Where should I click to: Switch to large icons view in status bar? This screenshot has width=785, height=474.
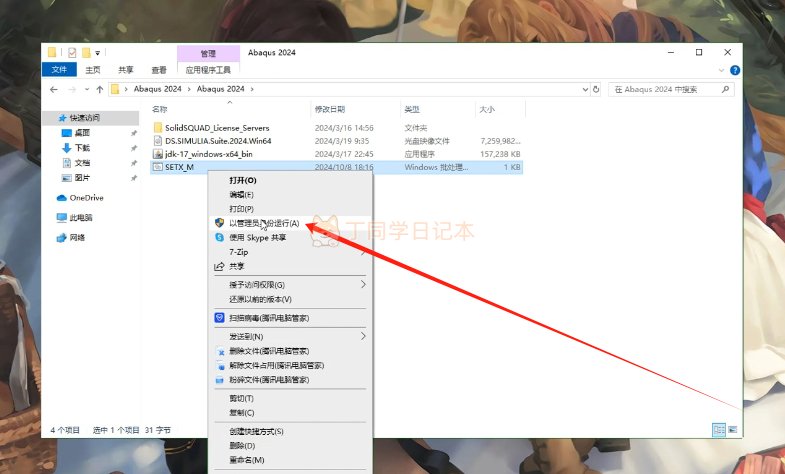pos(733,429)
